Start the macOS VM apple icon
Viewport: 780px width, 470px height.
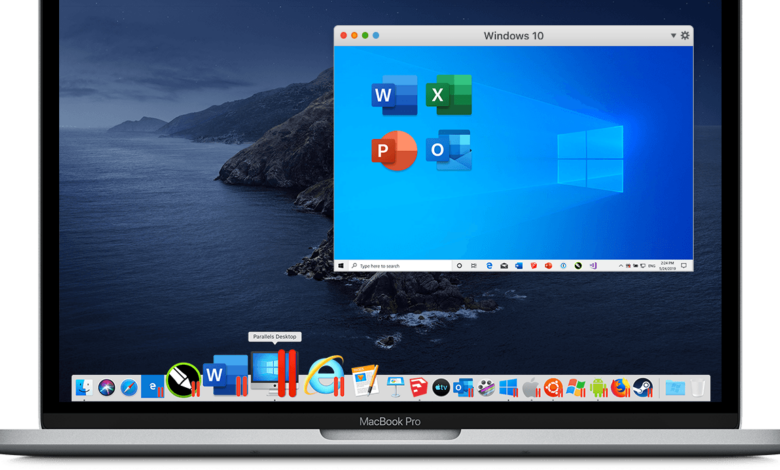pyautogui.click(x=531, y=388)
